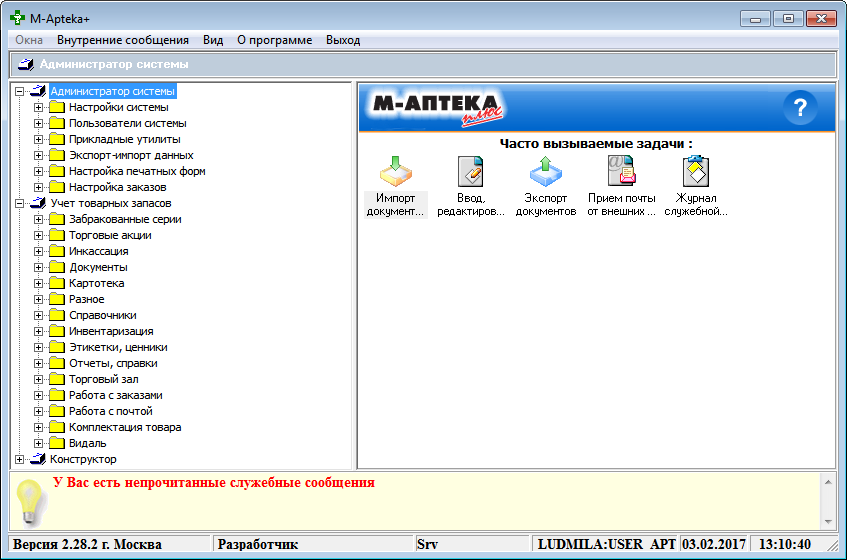This screenshot has height=560, width=847.
Task: Open the Журнал служебной icon
Action: coord(695,173)
